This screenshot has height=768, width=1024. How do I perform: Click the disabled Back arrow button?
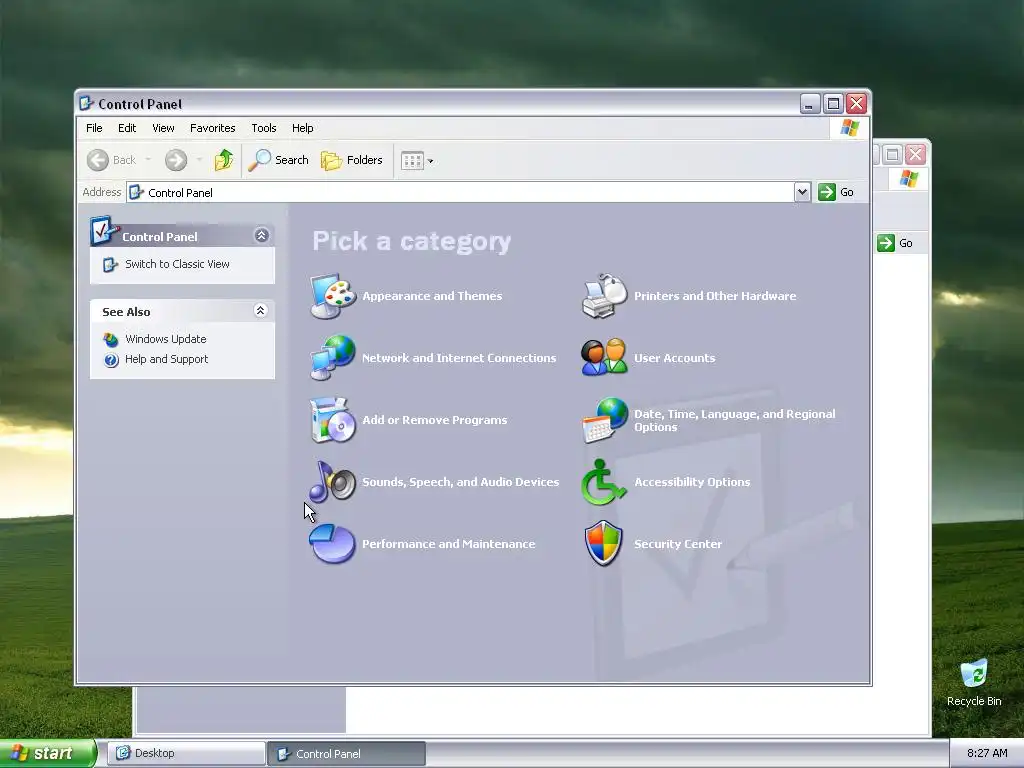(111, 160)
